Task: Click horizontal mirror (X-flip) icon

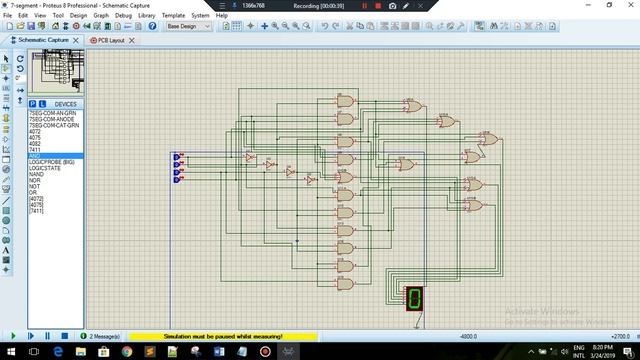Action: pos(20,90)
